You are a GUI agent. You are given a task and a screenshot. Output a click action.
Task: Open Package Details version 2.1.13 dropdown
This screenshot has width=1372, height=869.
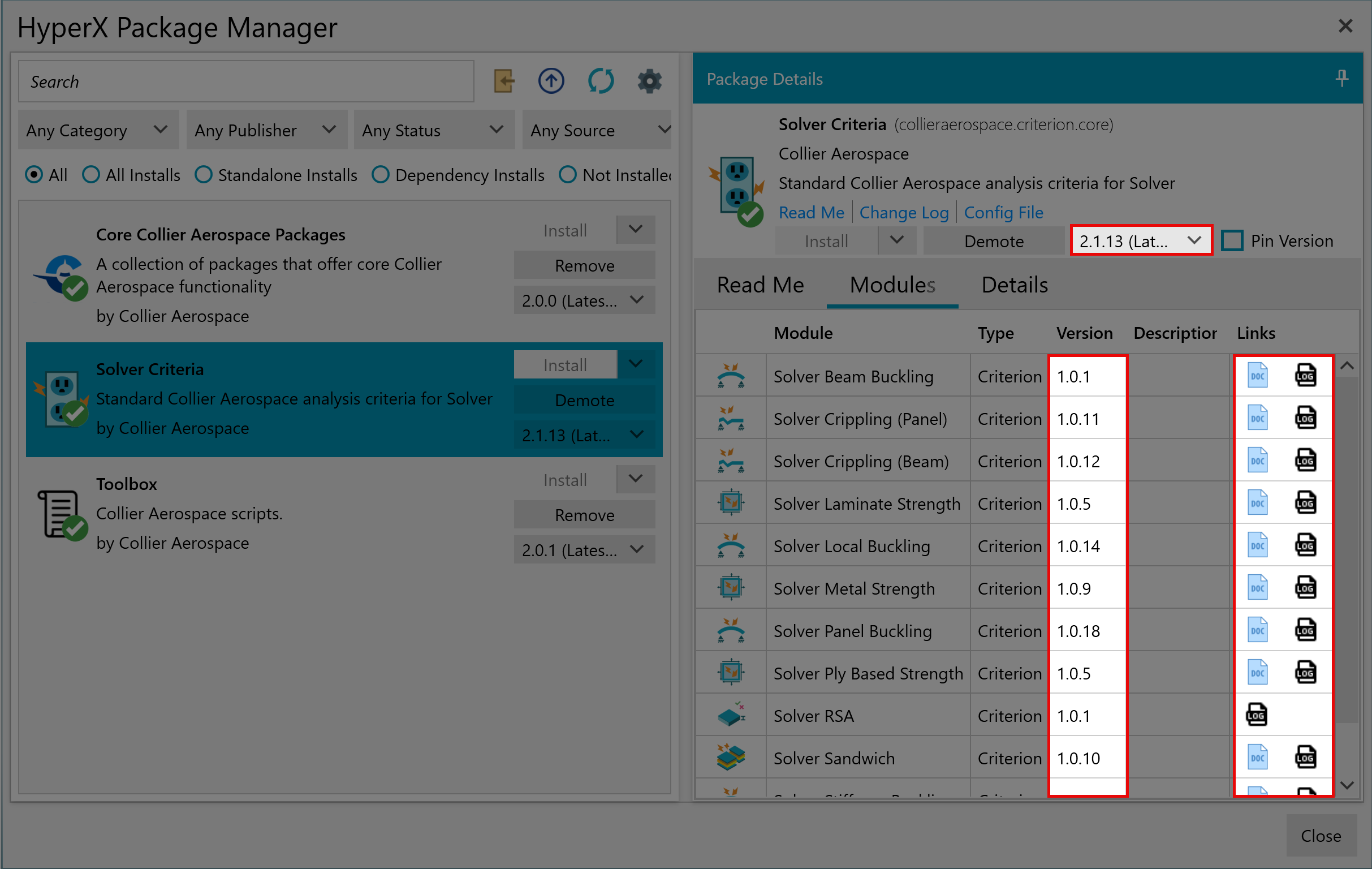point(1141,241)
